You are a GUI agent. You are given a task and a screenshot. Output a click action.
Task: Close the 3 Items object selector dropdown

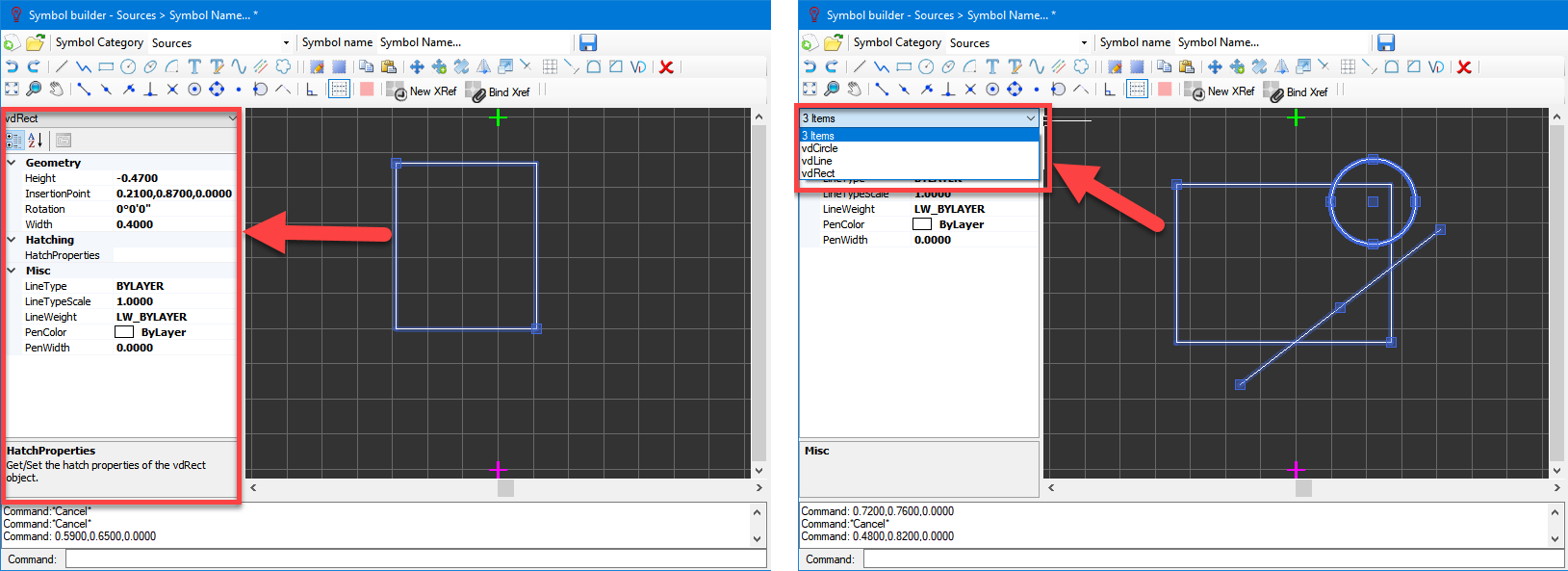pyautogui.click(x=1031, y=118)
